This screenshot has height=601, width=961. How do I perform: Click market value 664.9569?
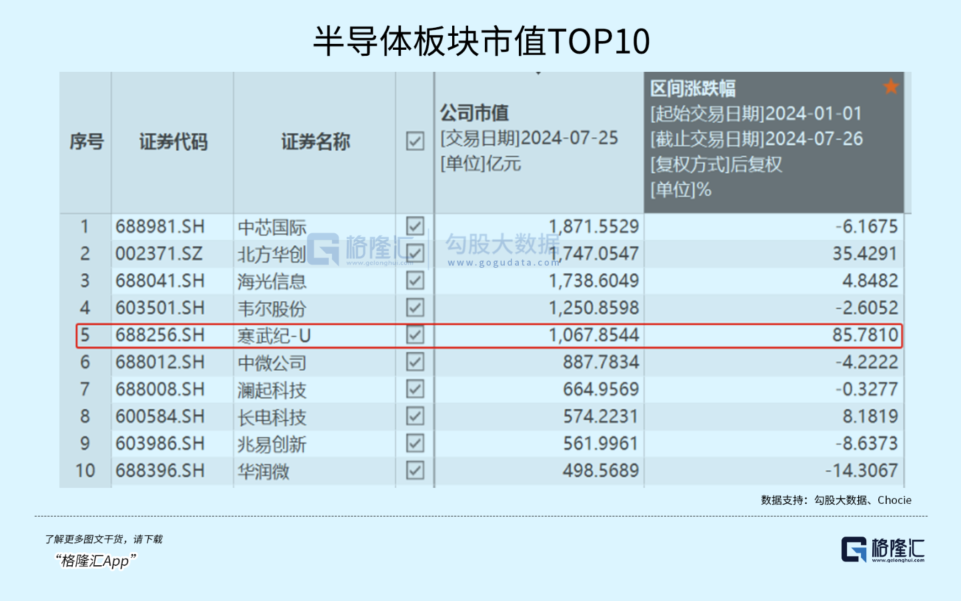[x=601, y=390]
